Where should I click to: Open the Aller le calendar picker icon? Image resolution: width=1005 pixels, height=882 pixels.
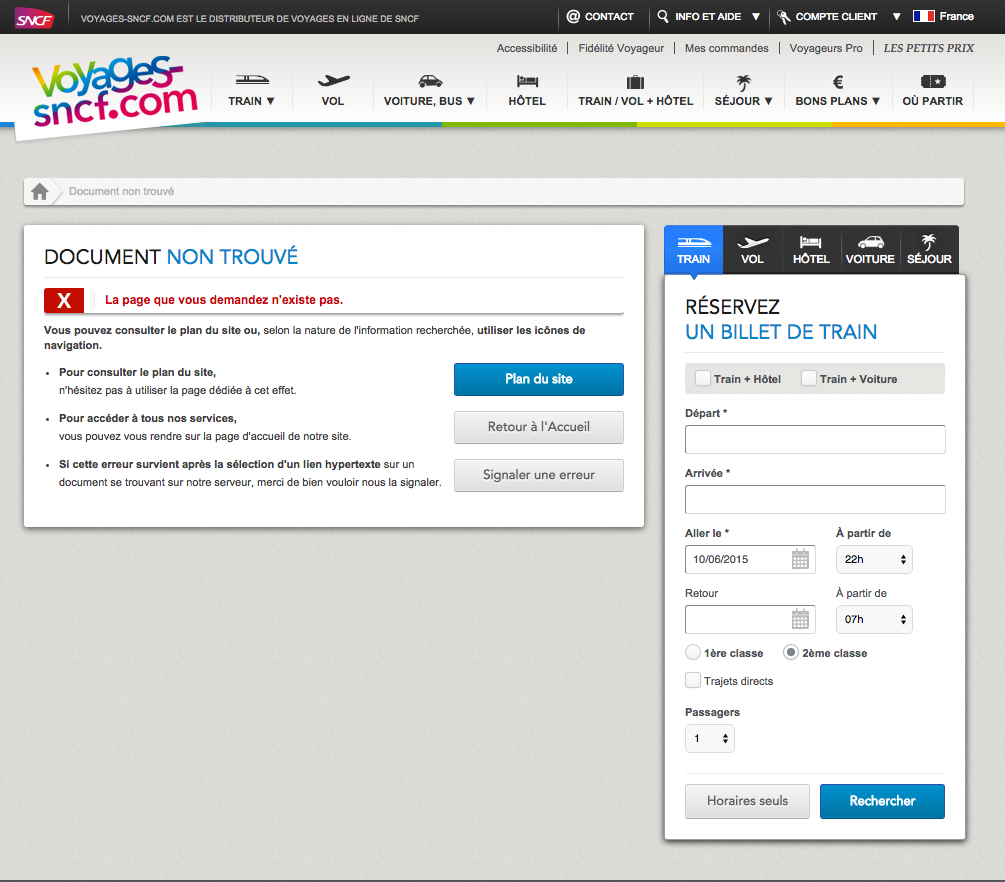click(x=800, y=559)
